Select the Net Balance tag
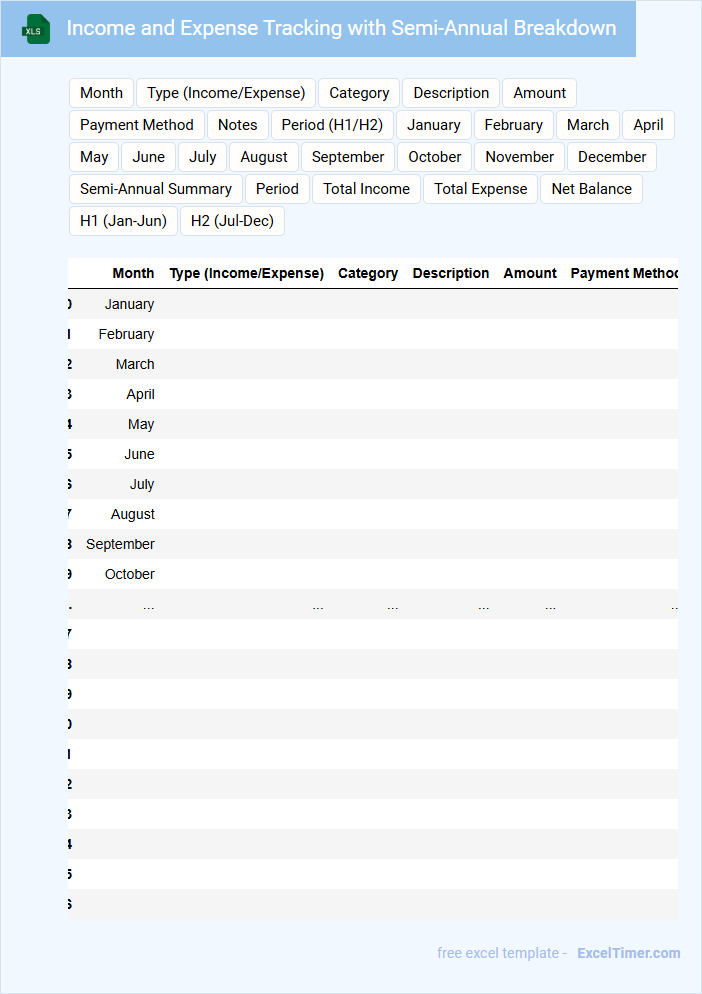The height and width of the screenshot is (994, 702). [592, 189]
